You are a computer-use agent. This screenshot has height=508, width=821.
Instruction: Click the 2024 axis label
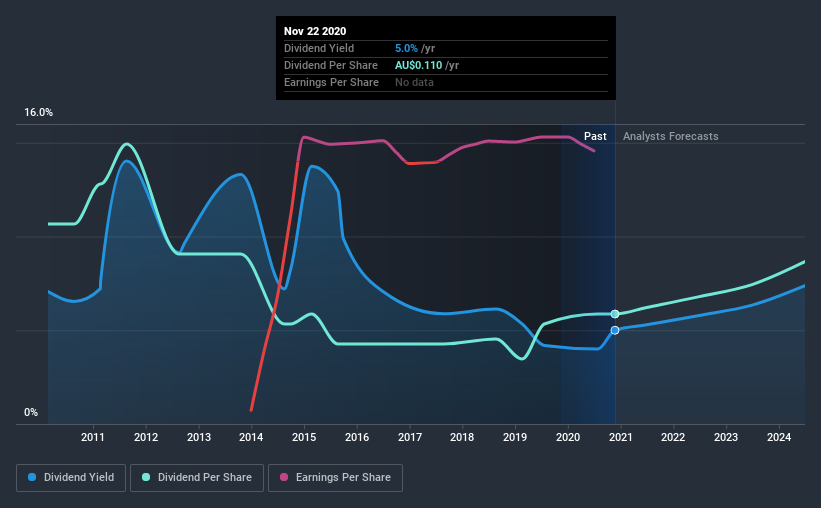coord(779,437)
